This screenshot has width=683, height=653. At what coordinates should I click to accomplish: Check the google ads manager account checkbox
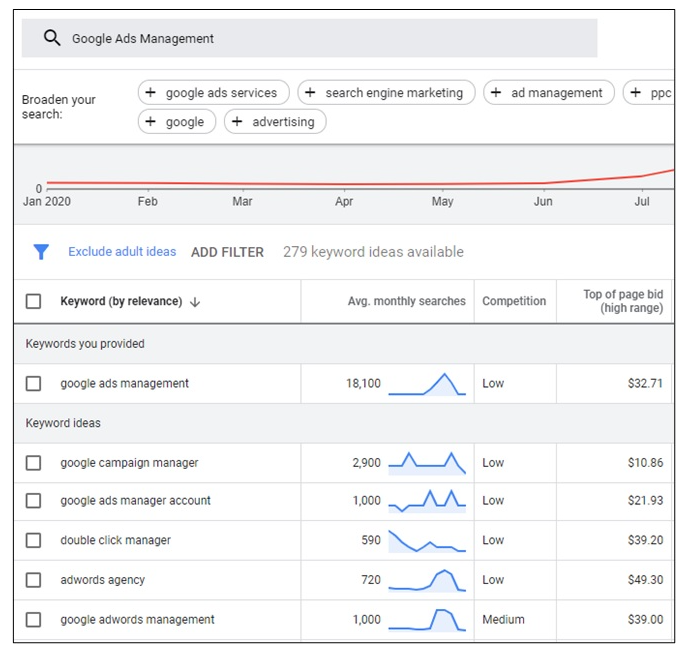point(34,501)
